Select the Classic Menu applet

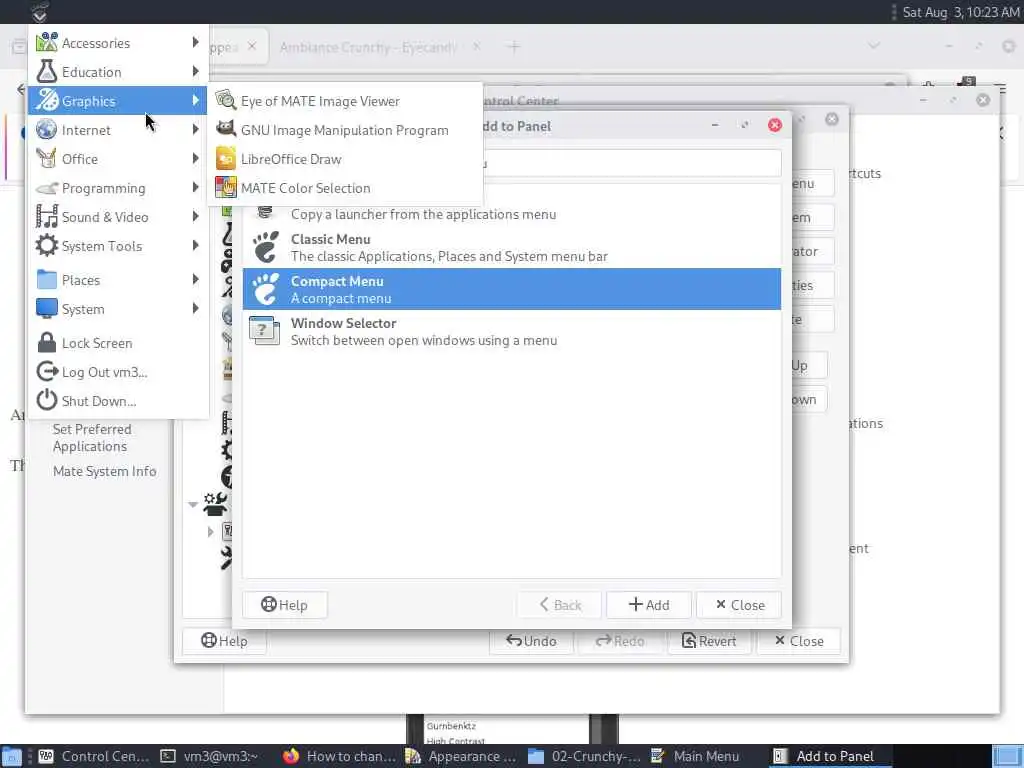point(511,248)
